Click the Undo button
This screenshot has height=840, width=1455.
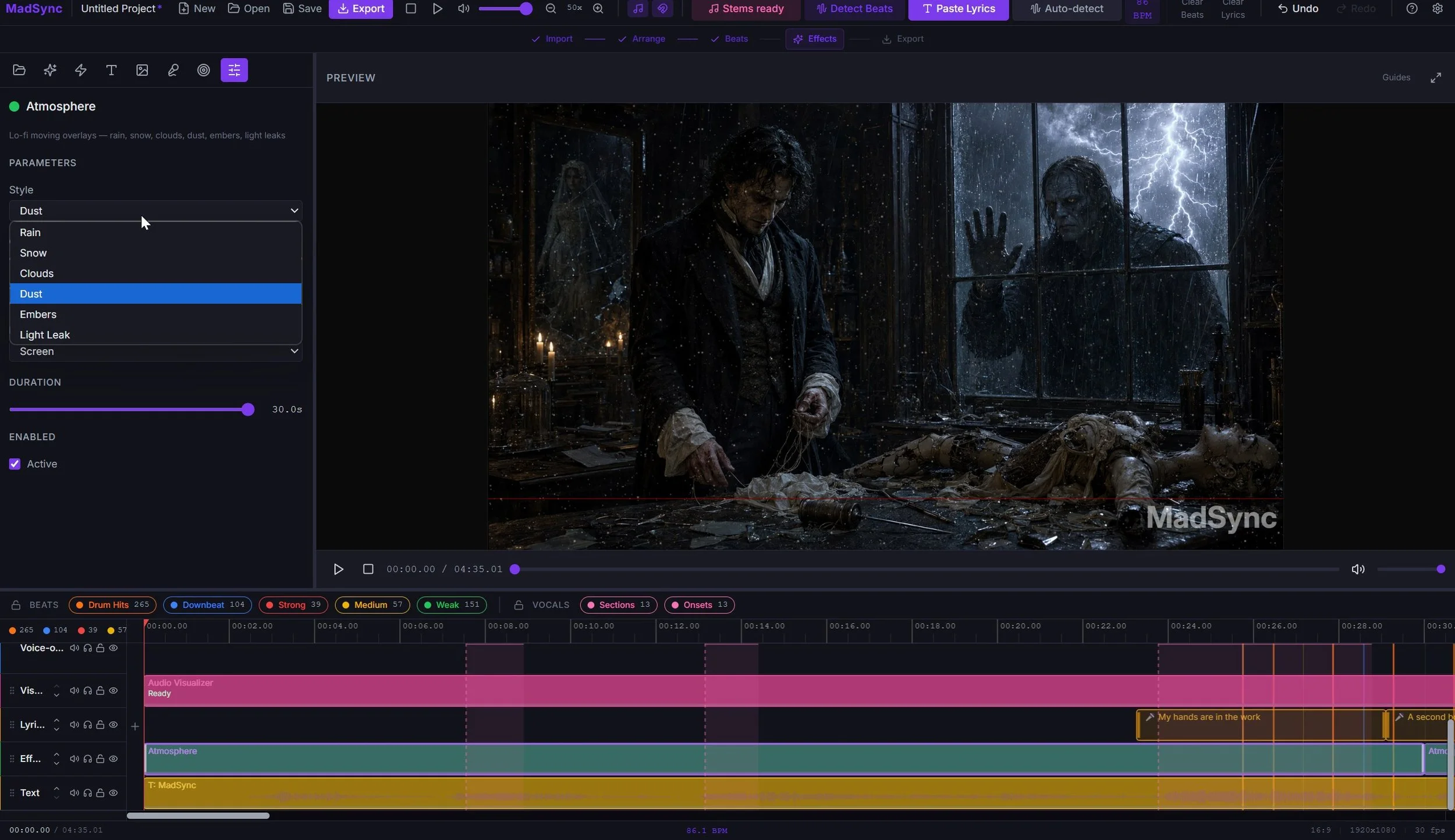pos(1298,9)
